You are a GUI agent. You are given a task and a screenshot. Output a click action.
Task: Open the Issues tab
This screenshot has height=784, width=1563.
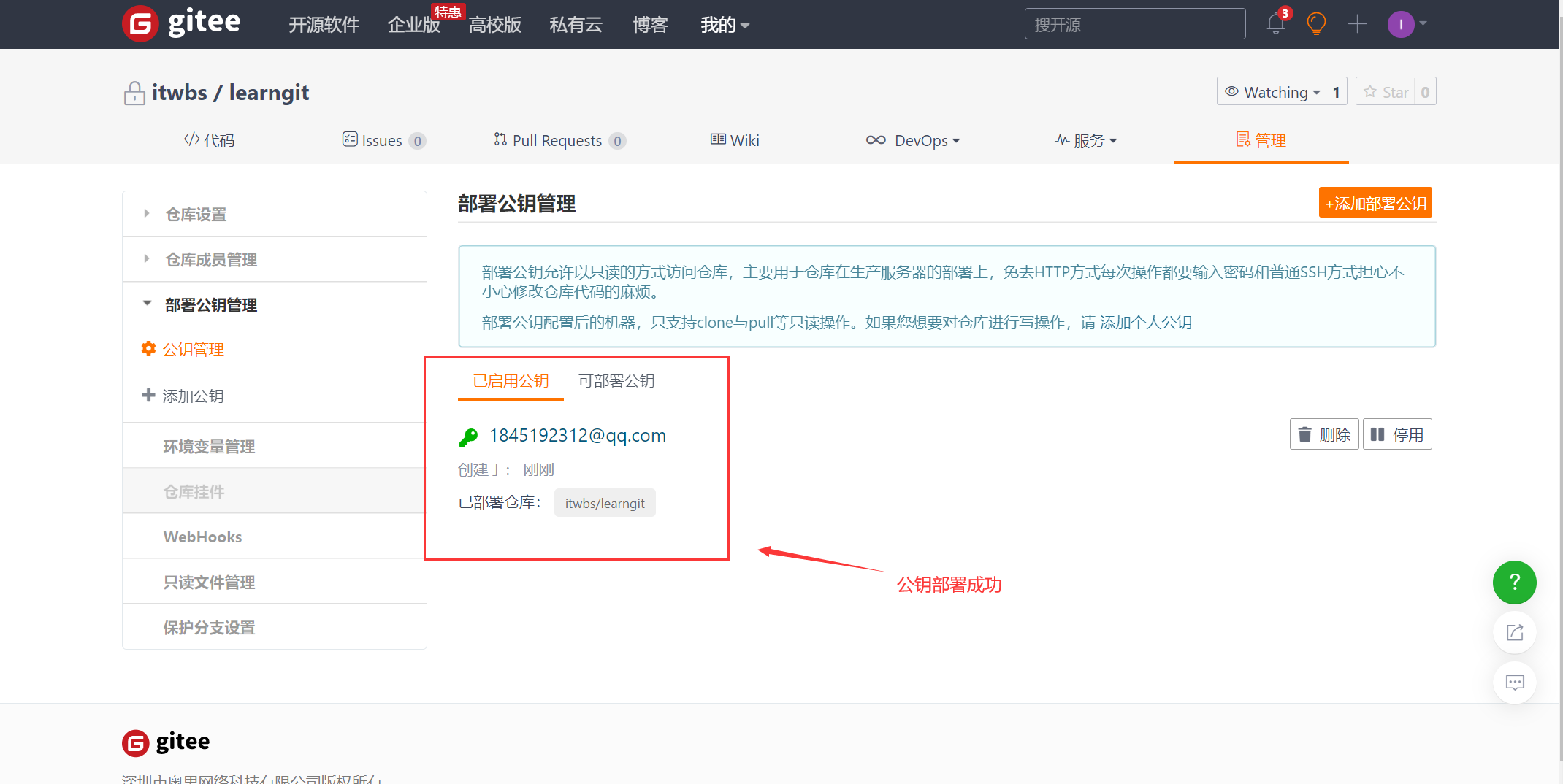383,140
